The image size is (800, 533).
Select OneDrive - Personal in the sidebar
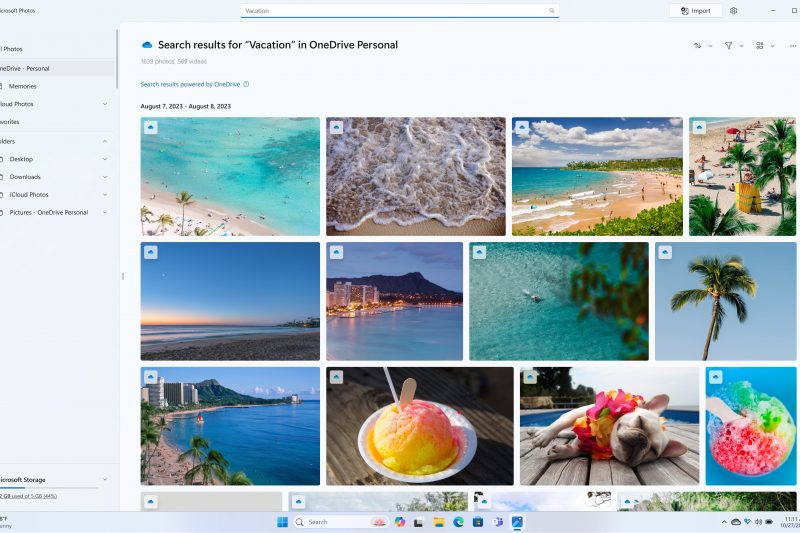tap(56, 68)
